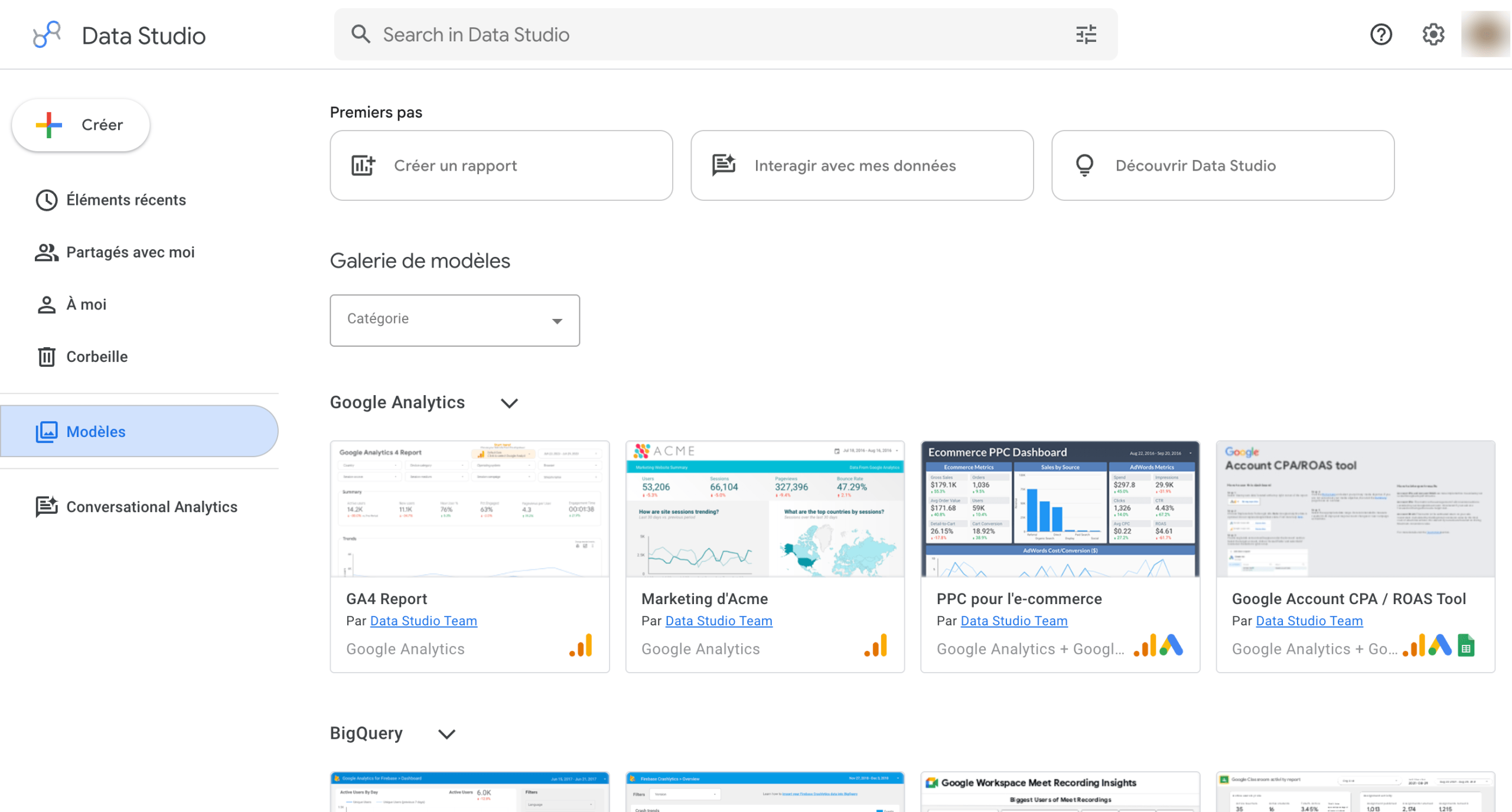Click the Google Ads icon on PPC pour l'e-commerce card

click(x=1171, y=645)
